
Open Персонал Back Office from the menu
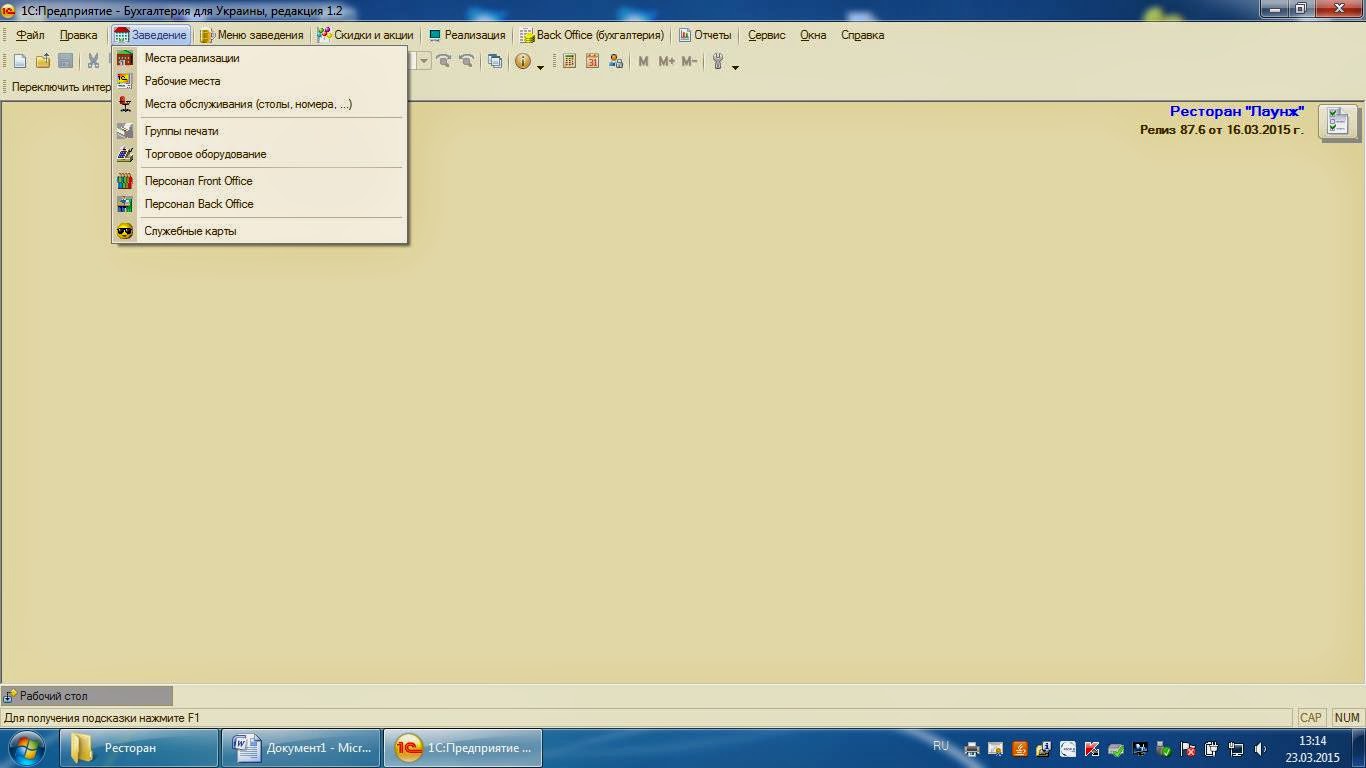point(260,204)
